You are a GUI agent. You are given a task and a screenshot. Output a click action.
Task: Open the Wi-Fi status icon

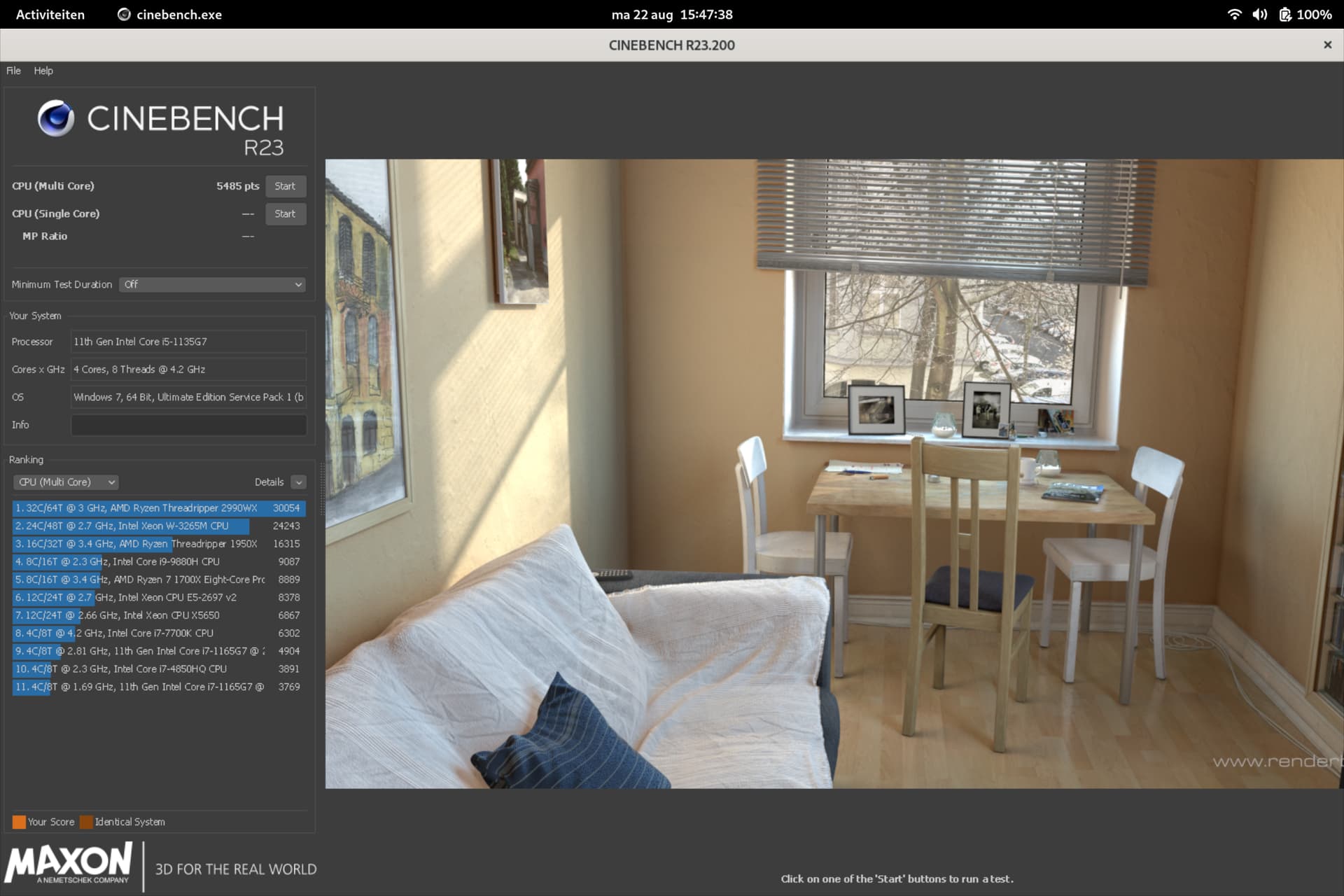pos(1234,15)
